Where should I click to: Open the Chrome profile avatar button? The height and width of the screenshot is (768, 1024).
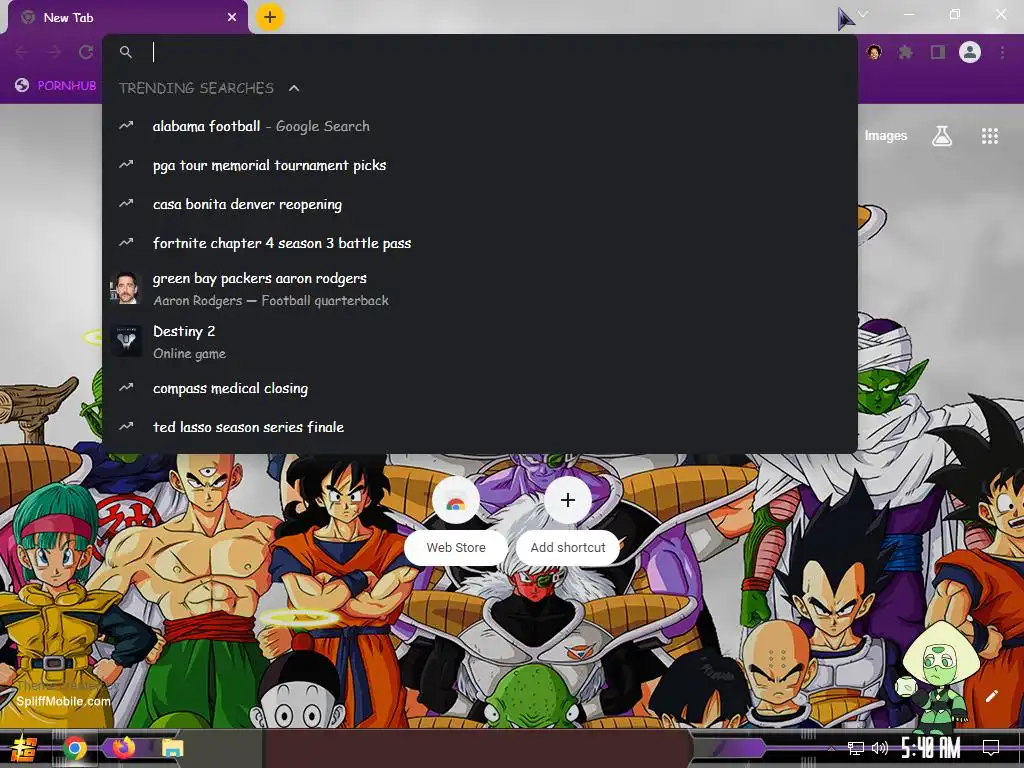pos(970,52)
